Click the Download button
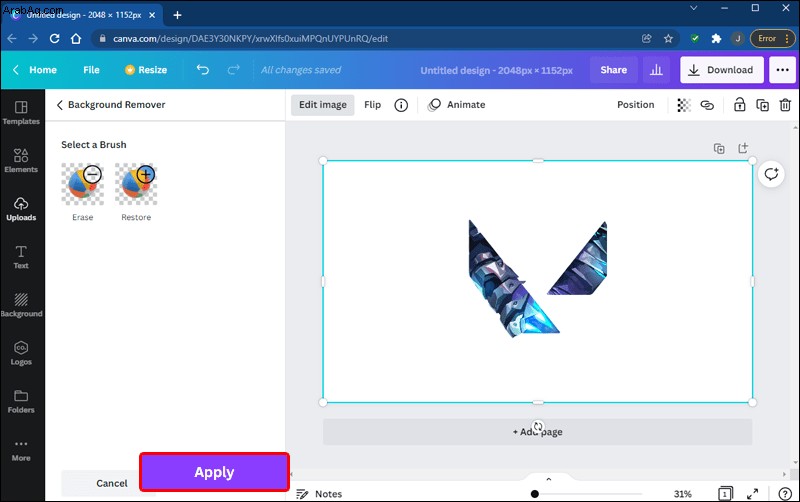This screenshot has height=502, width=800. point(721,70)
